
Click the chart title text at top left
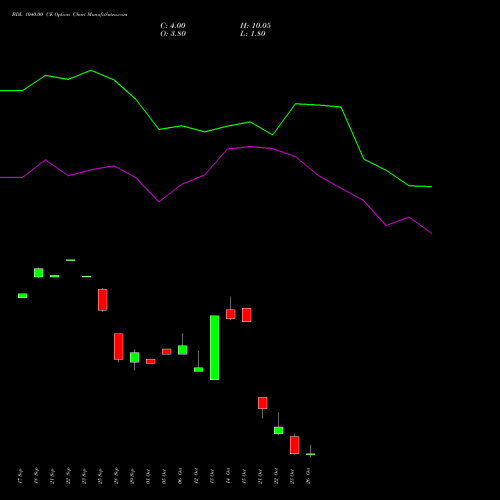(70, 15)
